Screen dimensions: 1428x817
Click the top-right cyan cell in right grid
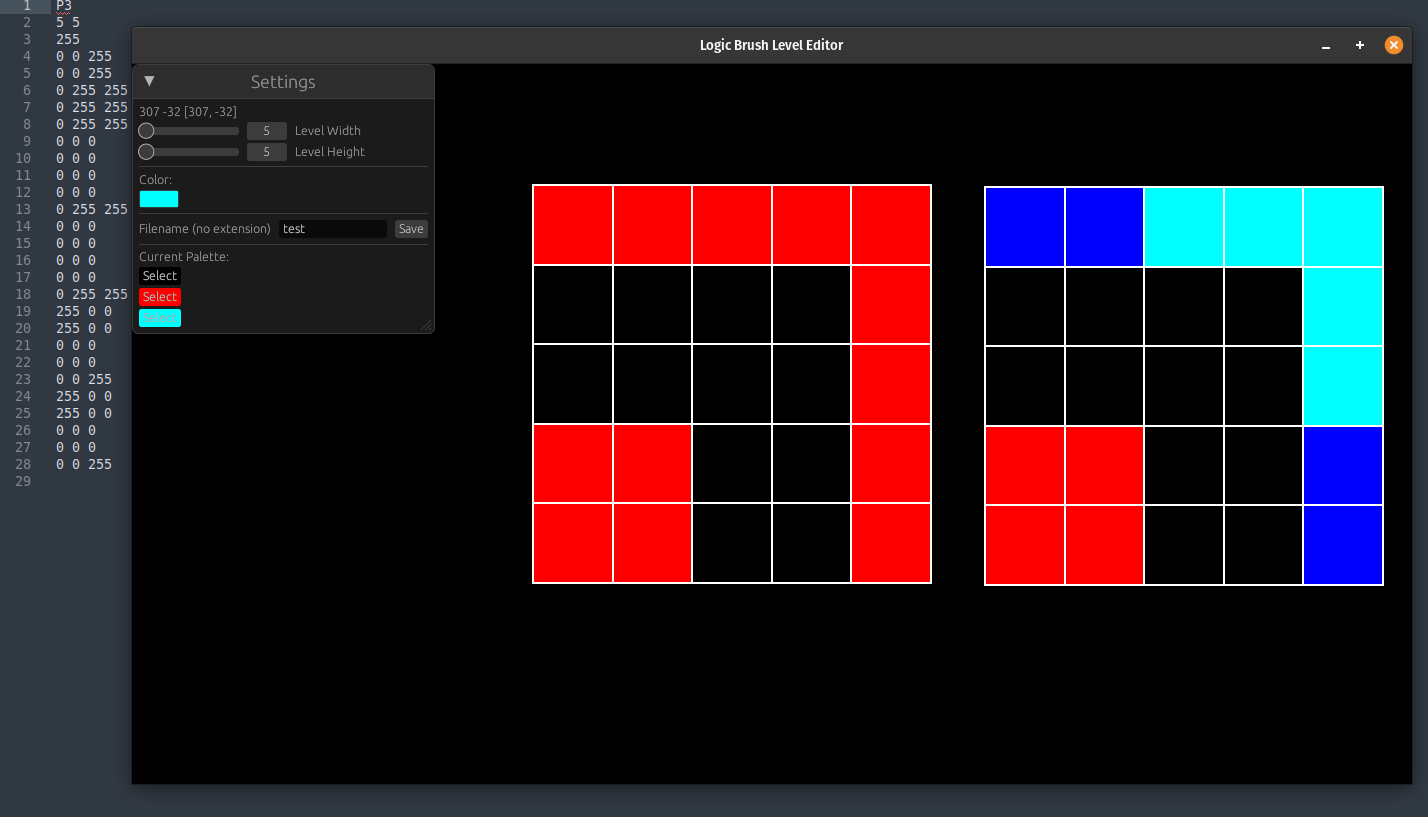[1343, 227]
